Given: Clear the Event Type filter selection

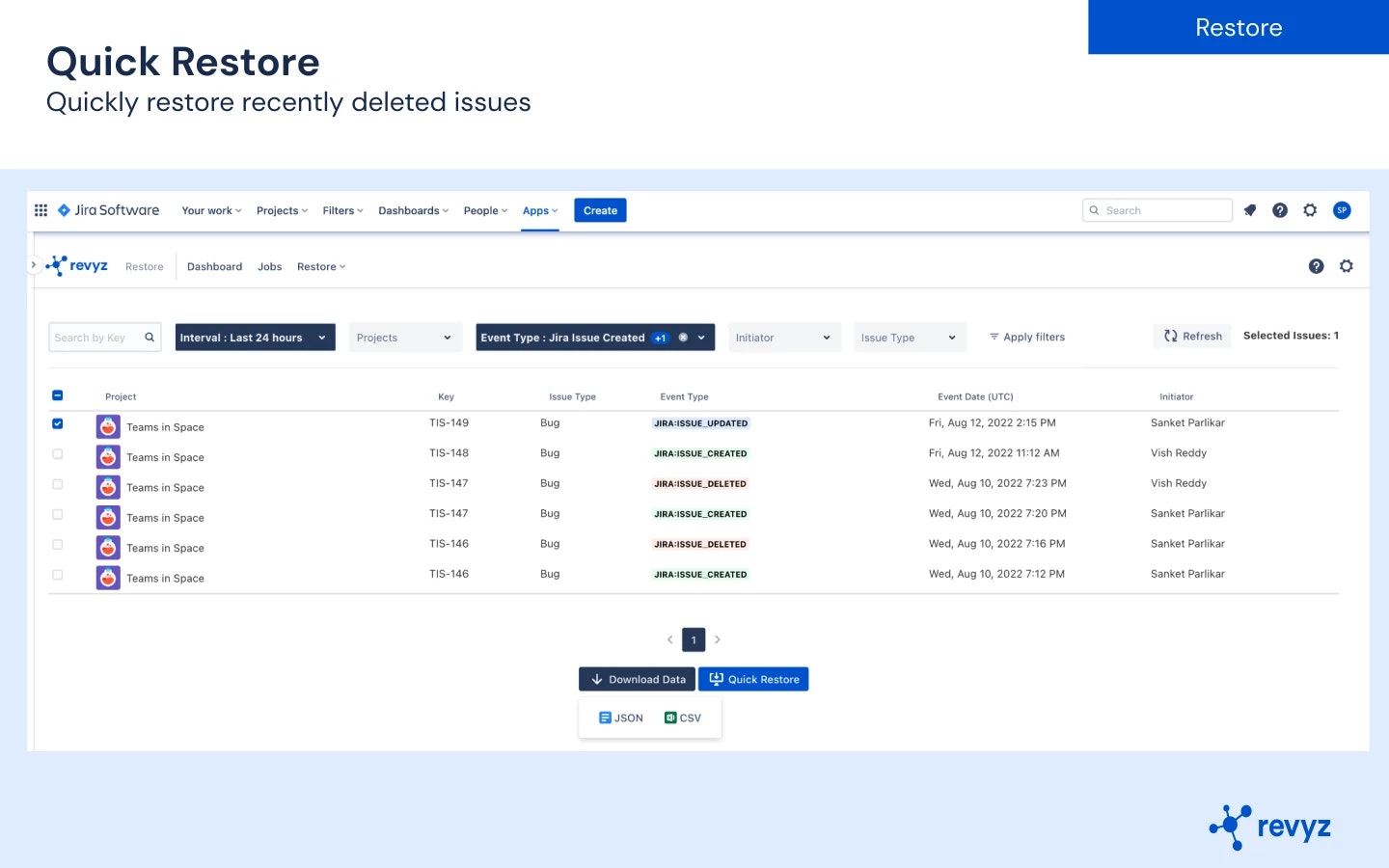Looking at the screenshot, I should [683, 338].
